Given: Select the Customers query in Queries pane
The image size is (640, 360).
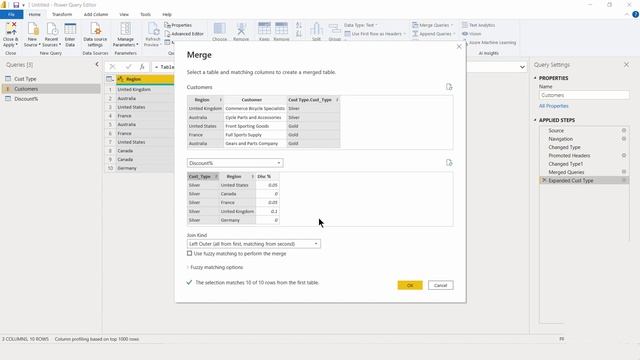Looking at the screenshot, I should [51, 89].
